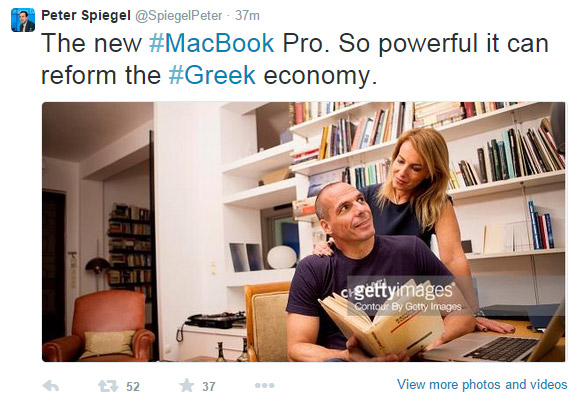This screenshot has width=577, height=407.
Task: Open Peter Spiegel's profile avatar
Action: click(23, 20)
